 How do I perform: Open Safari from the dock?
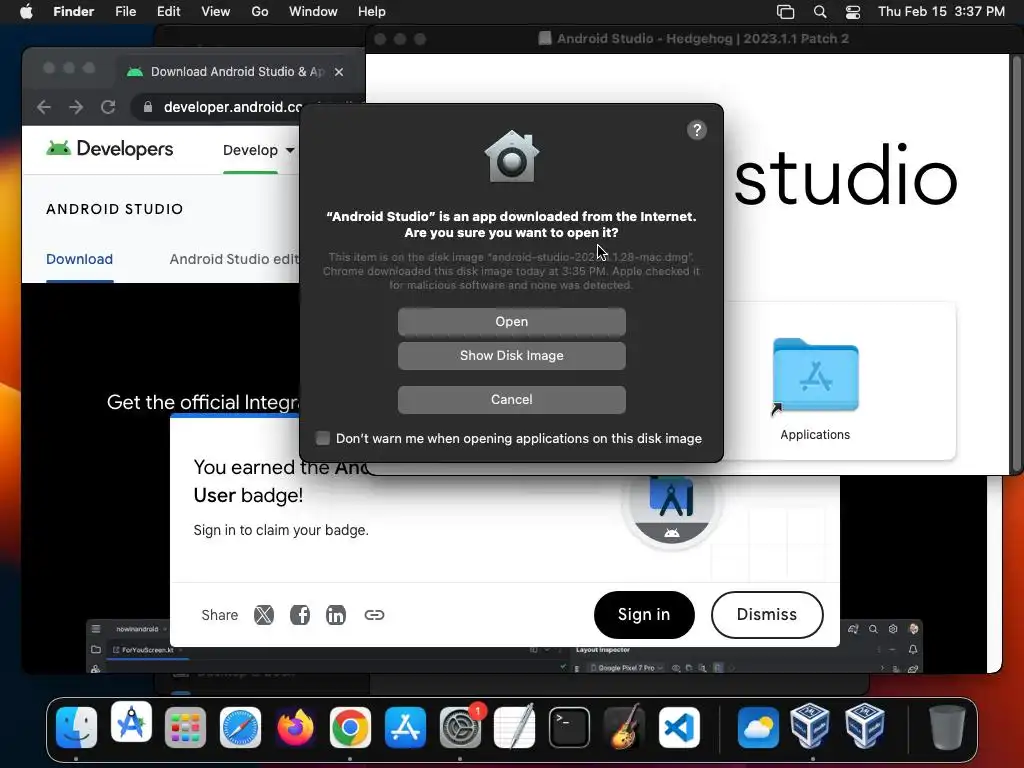click(x=240, y=727)
